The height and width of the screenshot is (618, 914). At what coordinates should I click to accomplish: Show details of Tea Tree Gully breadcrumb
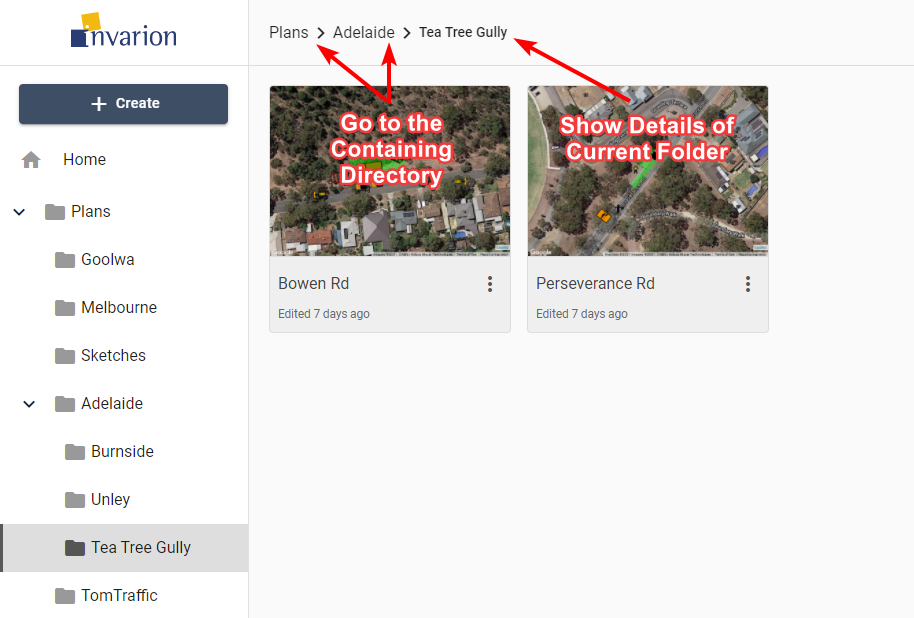(463, 32)
